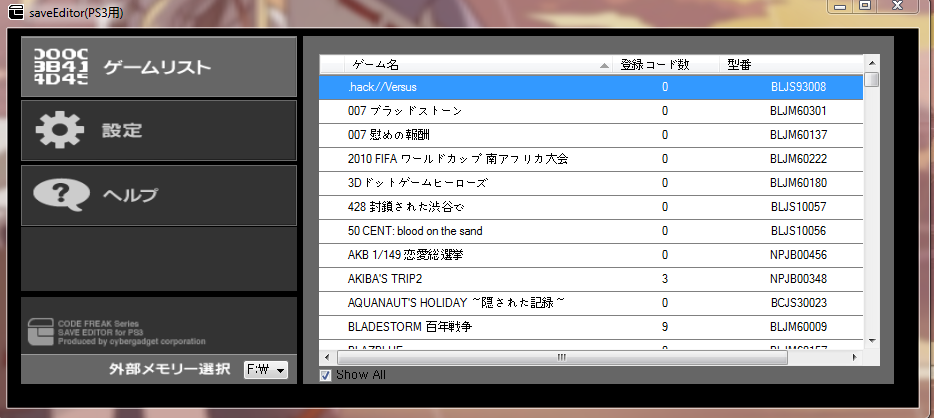This screenshot has width=934, height=418.
Task: Click the model number BLJS10056
Action: point(798,231)
